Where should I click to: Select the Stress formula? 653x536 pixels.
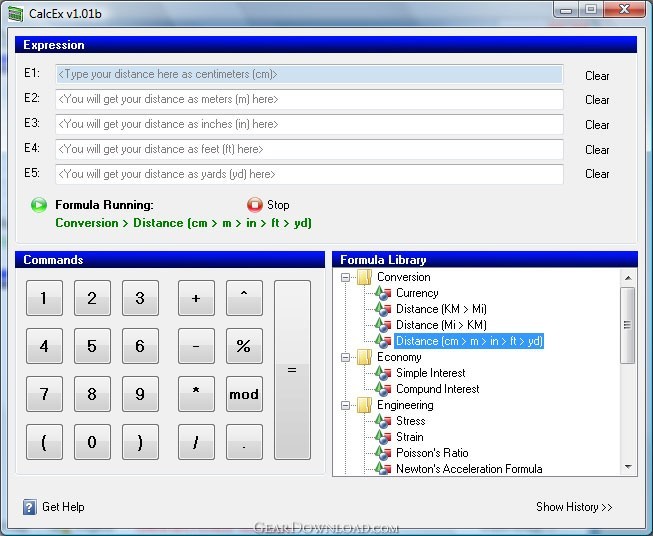(411, 421)
